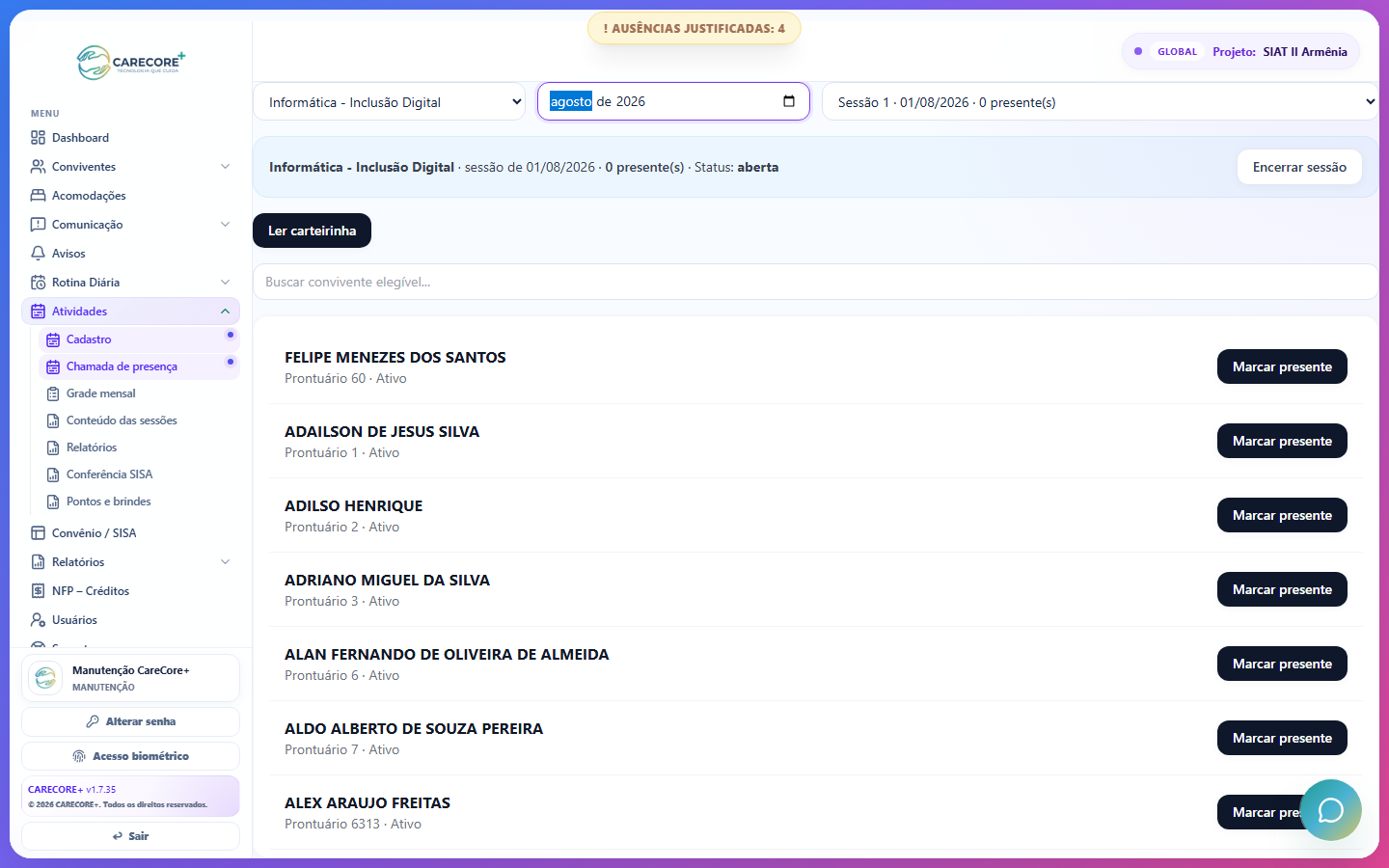
Task: Expand the Rotina Diária submenu chevron
Action: (225, 283)
